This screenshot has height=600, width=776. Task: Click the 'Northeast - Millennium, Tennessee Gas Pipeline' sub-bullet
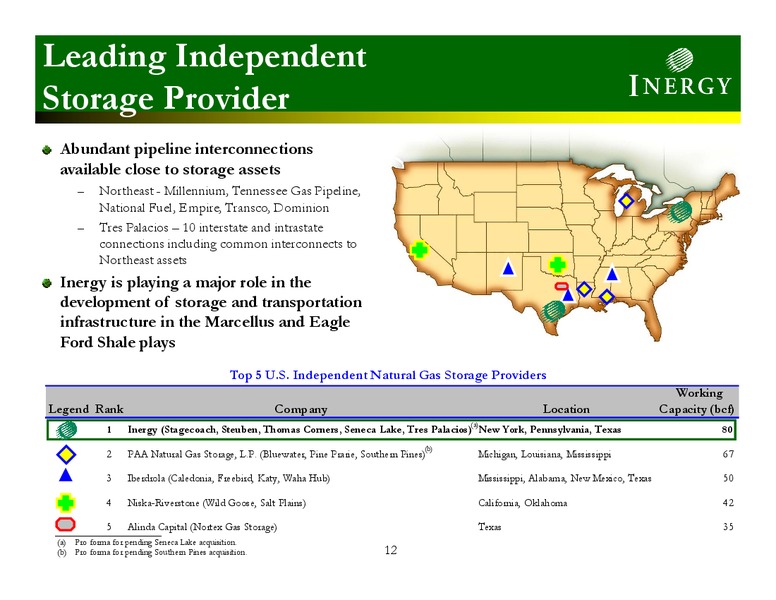point(230,199)
